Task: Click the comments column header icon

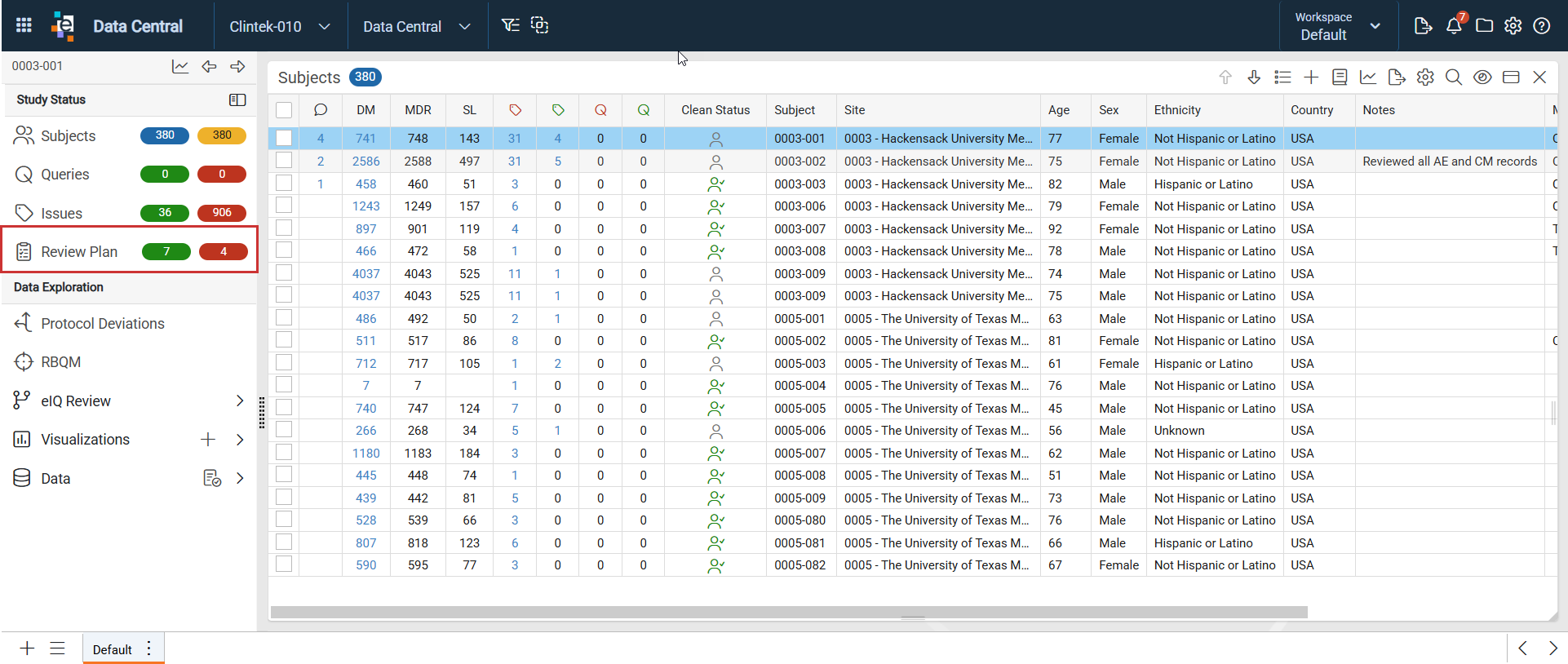Action: coord(321,109)
